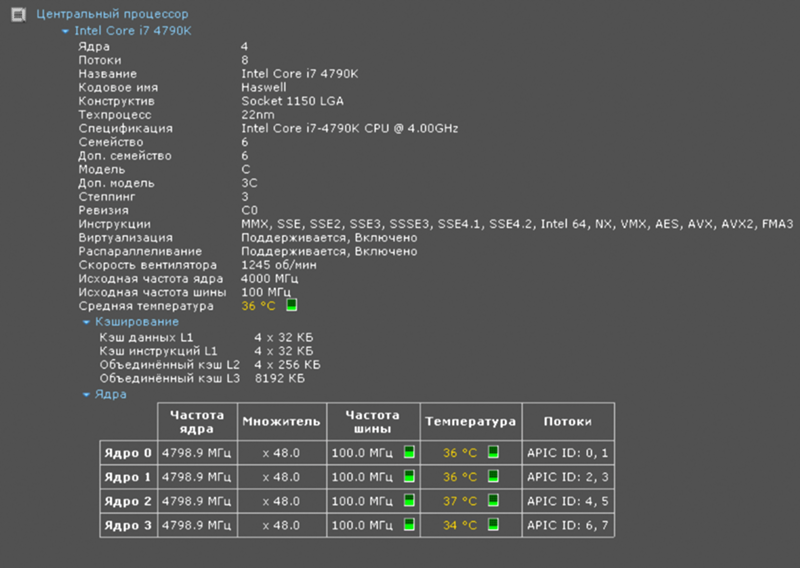Image resolution: width=800 pixels, height=568 pixels.
Task: Click the Ядро 0 row label
Action: coord(128,453)
